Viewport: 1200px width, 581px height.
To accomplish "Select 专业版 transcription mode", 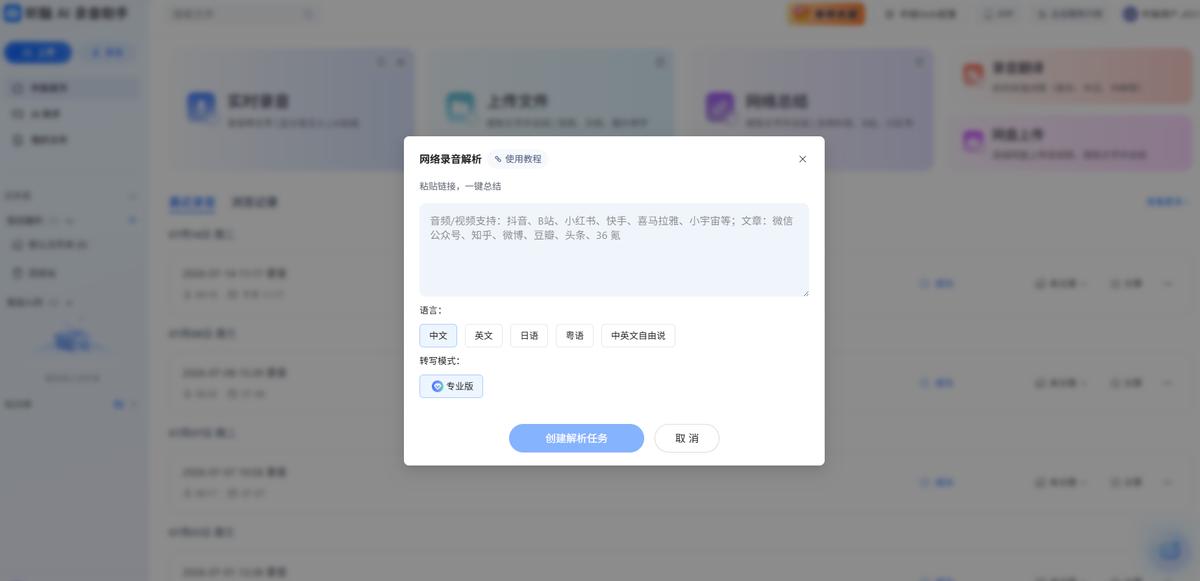I will [451, 386].
